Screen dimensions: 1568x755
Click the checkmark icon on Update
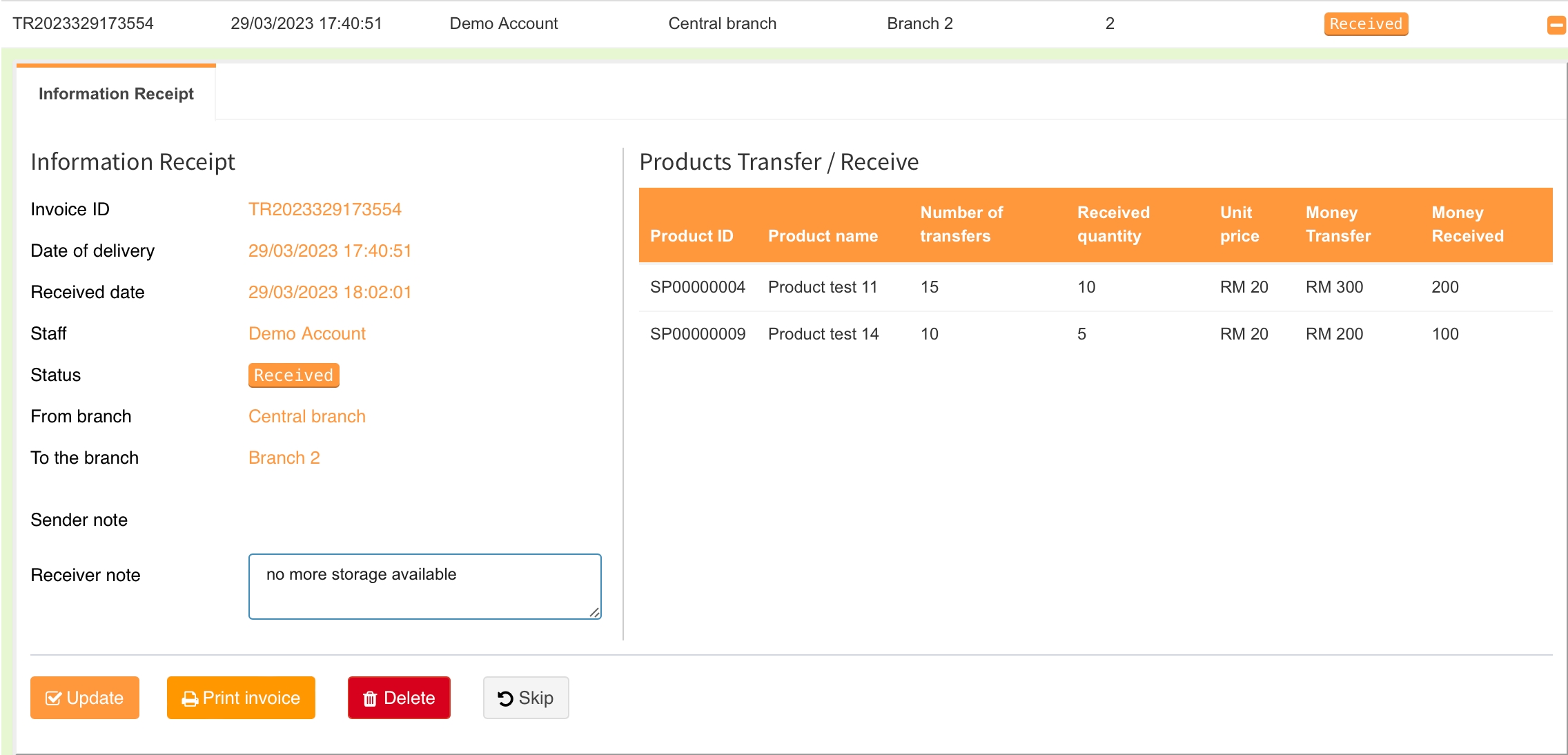[x=53, y=698]
